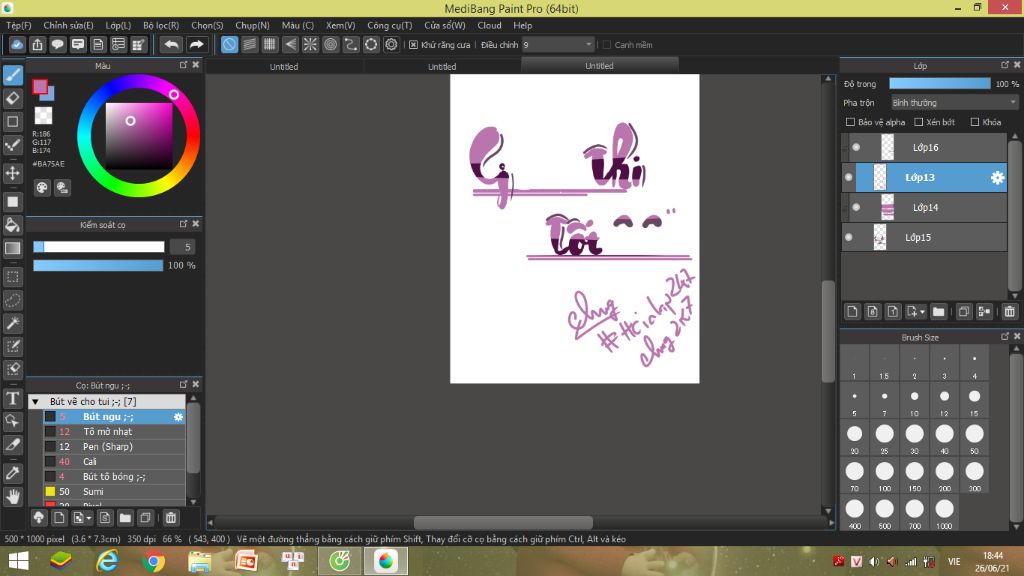This screenshot has height=576, width=1024.
Task: Open the Chỉnh sửa(E) menu
Action: click(68, 25)
